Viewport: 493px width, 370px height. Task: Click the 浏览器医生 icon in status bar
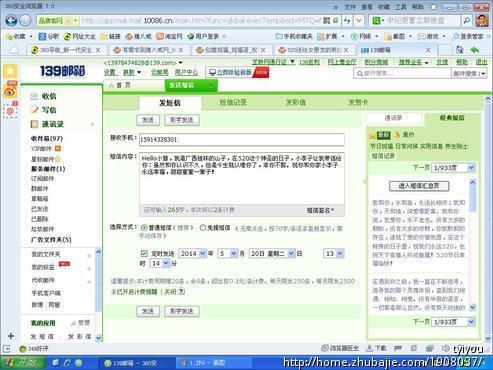point(325,348)
